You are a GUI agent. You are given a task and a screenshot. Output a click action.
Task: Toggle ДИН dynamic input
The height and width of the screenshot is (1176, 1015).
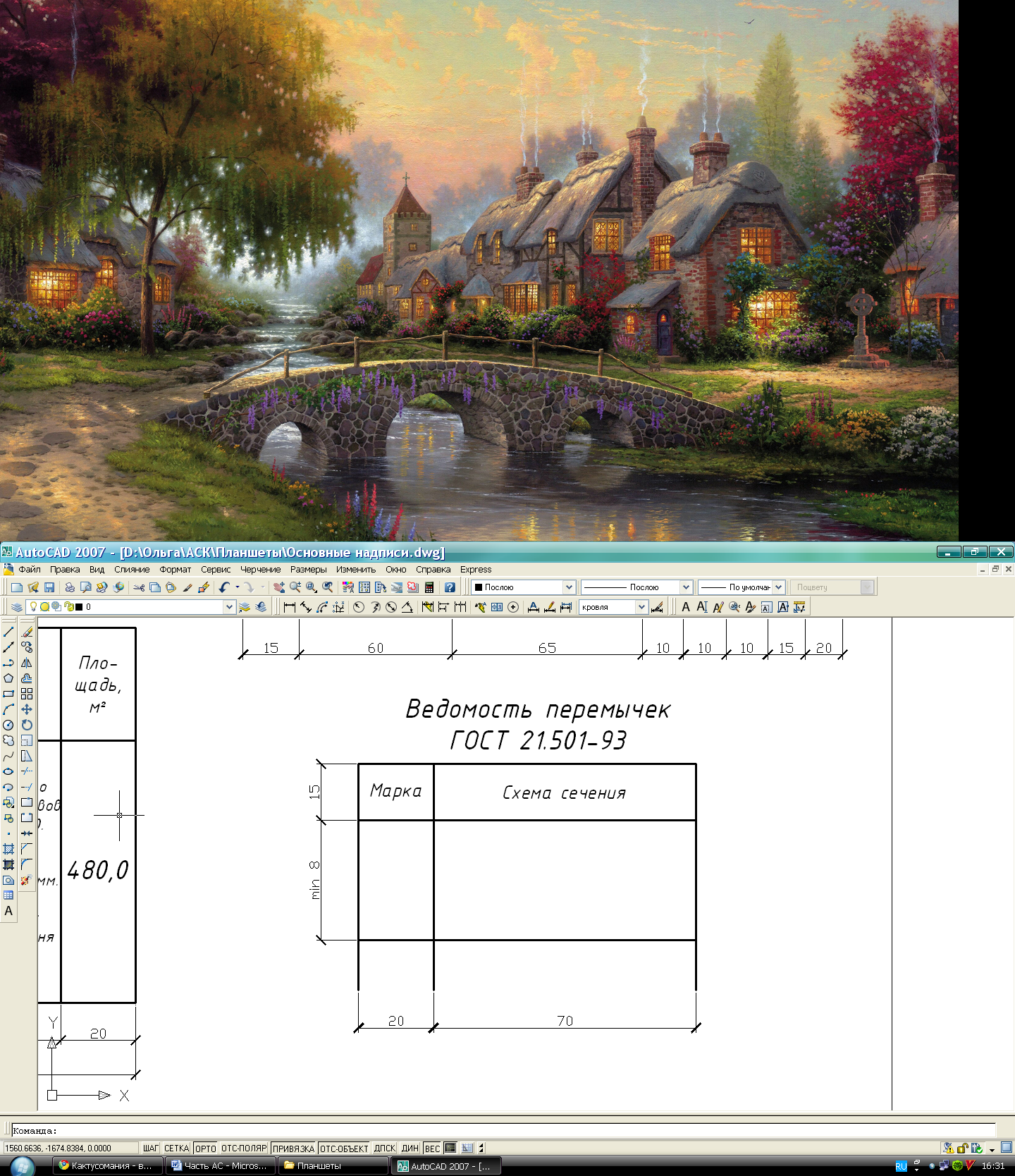[410, 1149]
